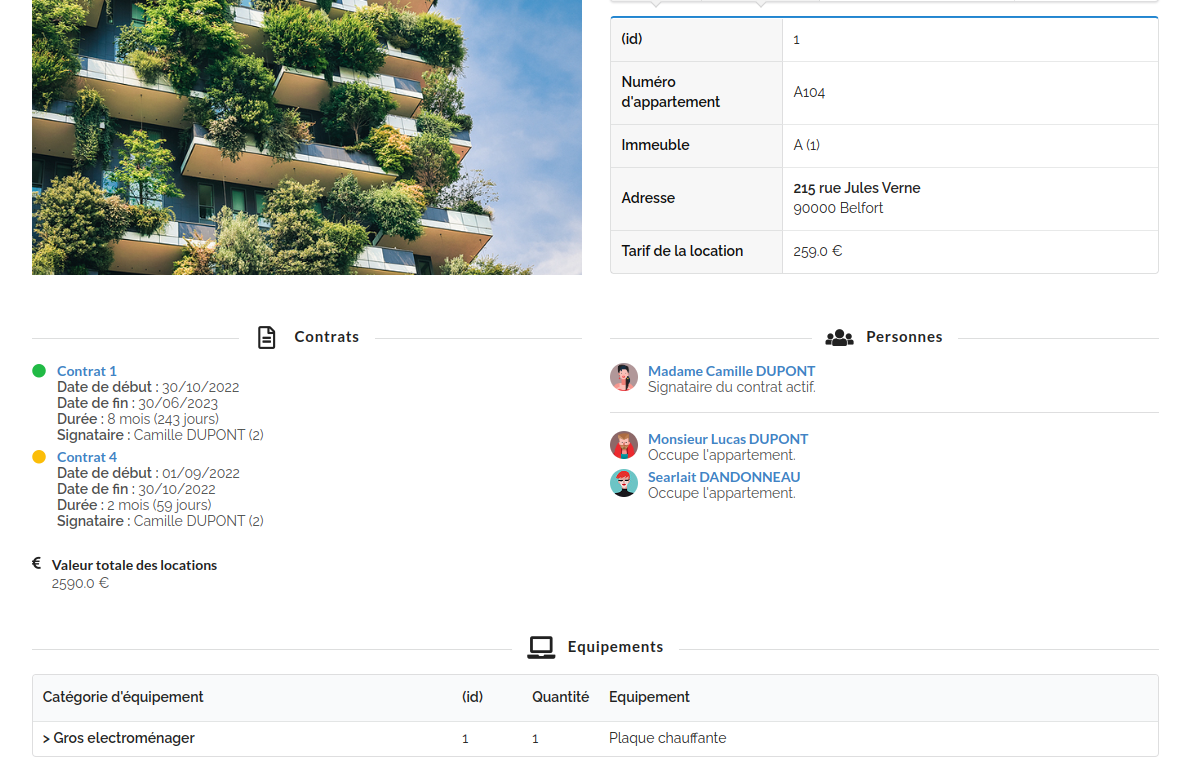
Task: Click the Catégorie d'équipement column header
Action: [x=123, y=697]
